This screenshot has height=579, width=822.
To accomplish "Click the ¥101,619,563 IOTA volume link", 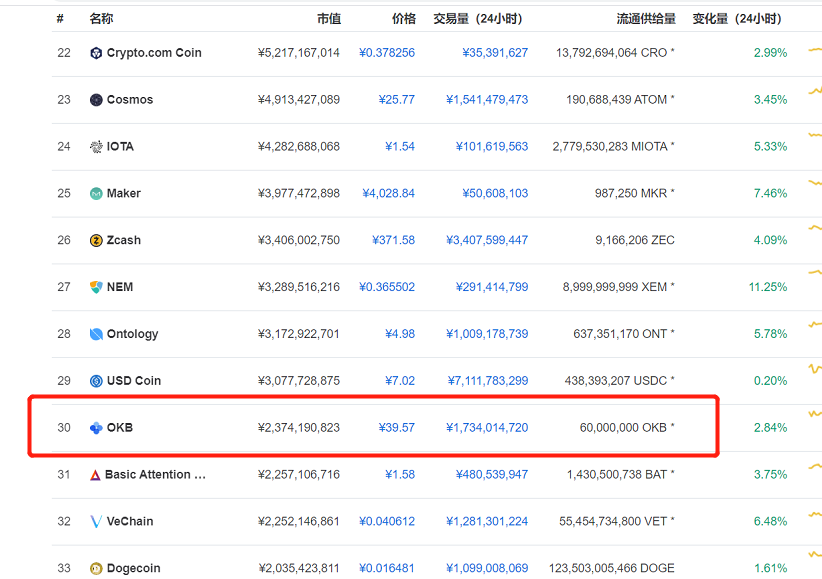I will (x=492, y=146).
